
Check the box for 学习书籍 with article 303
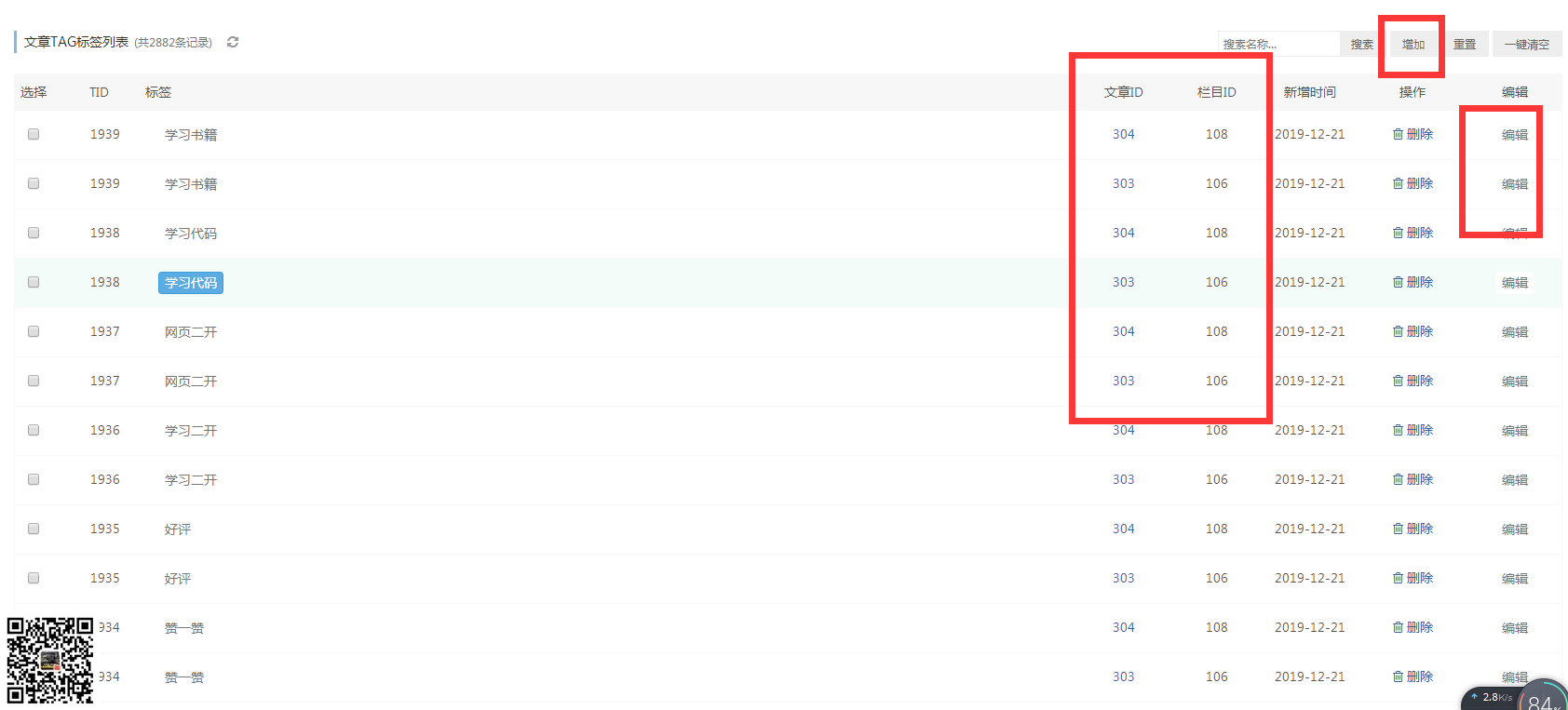(34, 183)
